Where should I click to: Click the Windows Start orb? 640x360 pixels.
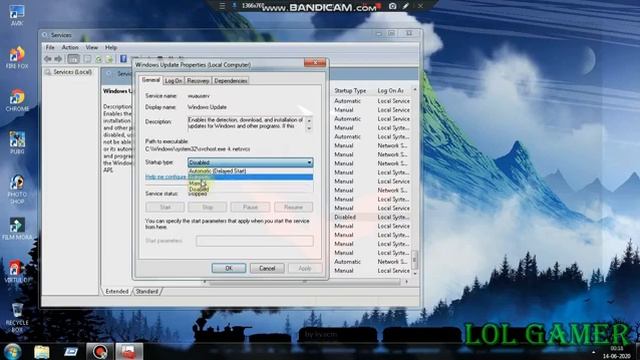tap(12, 351)
